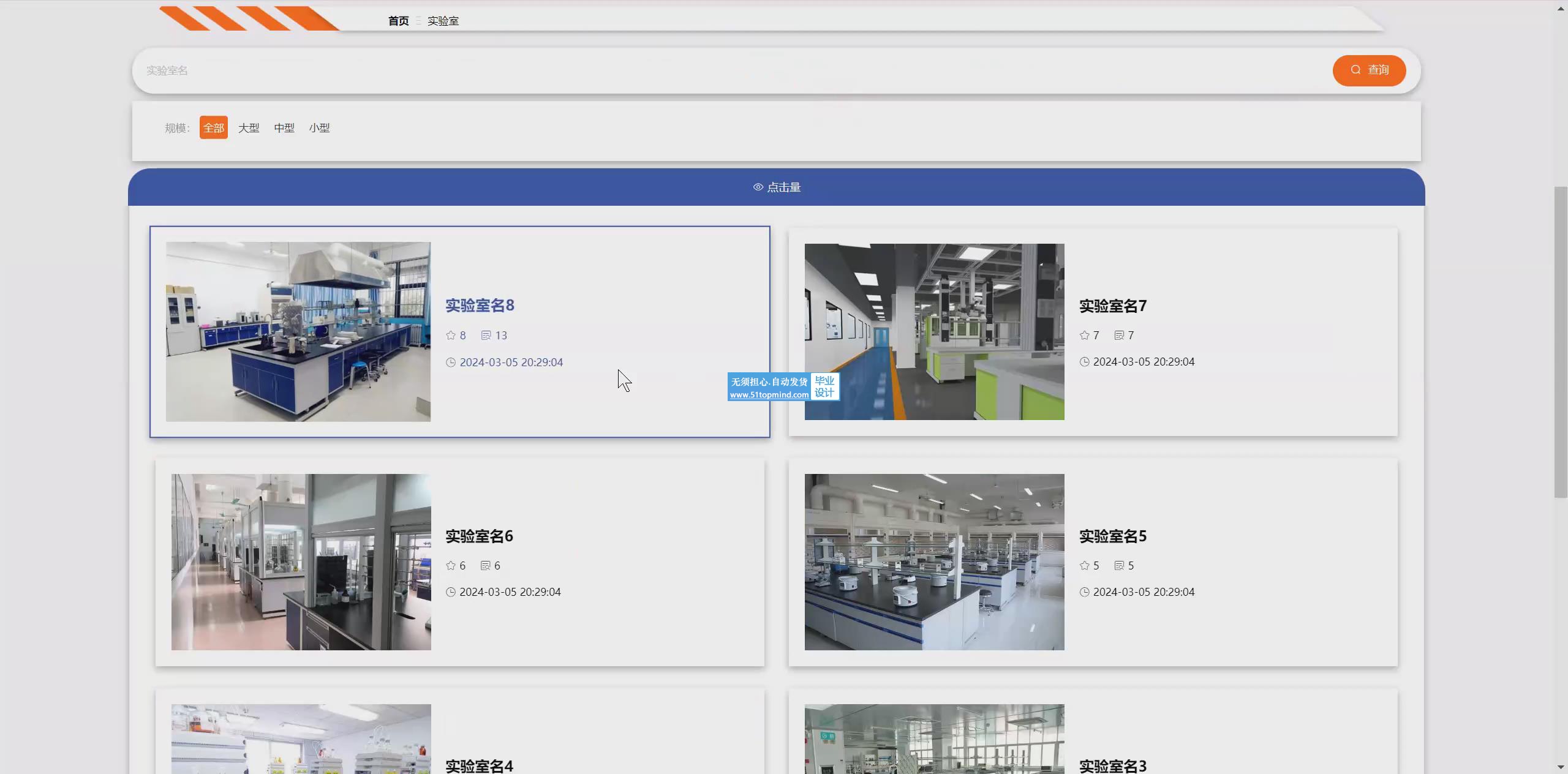Sort by 点击量 in blue header
The height and width of the screenshot is (774, 1568).
point(777,187)
